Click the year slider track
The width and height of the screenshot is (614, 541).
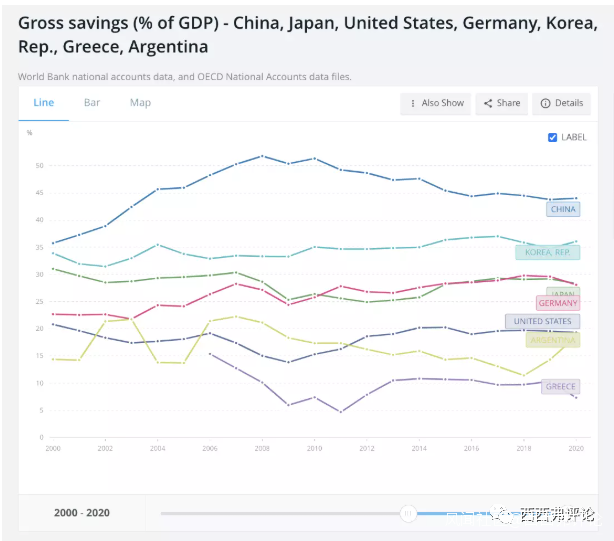[280, 513]
